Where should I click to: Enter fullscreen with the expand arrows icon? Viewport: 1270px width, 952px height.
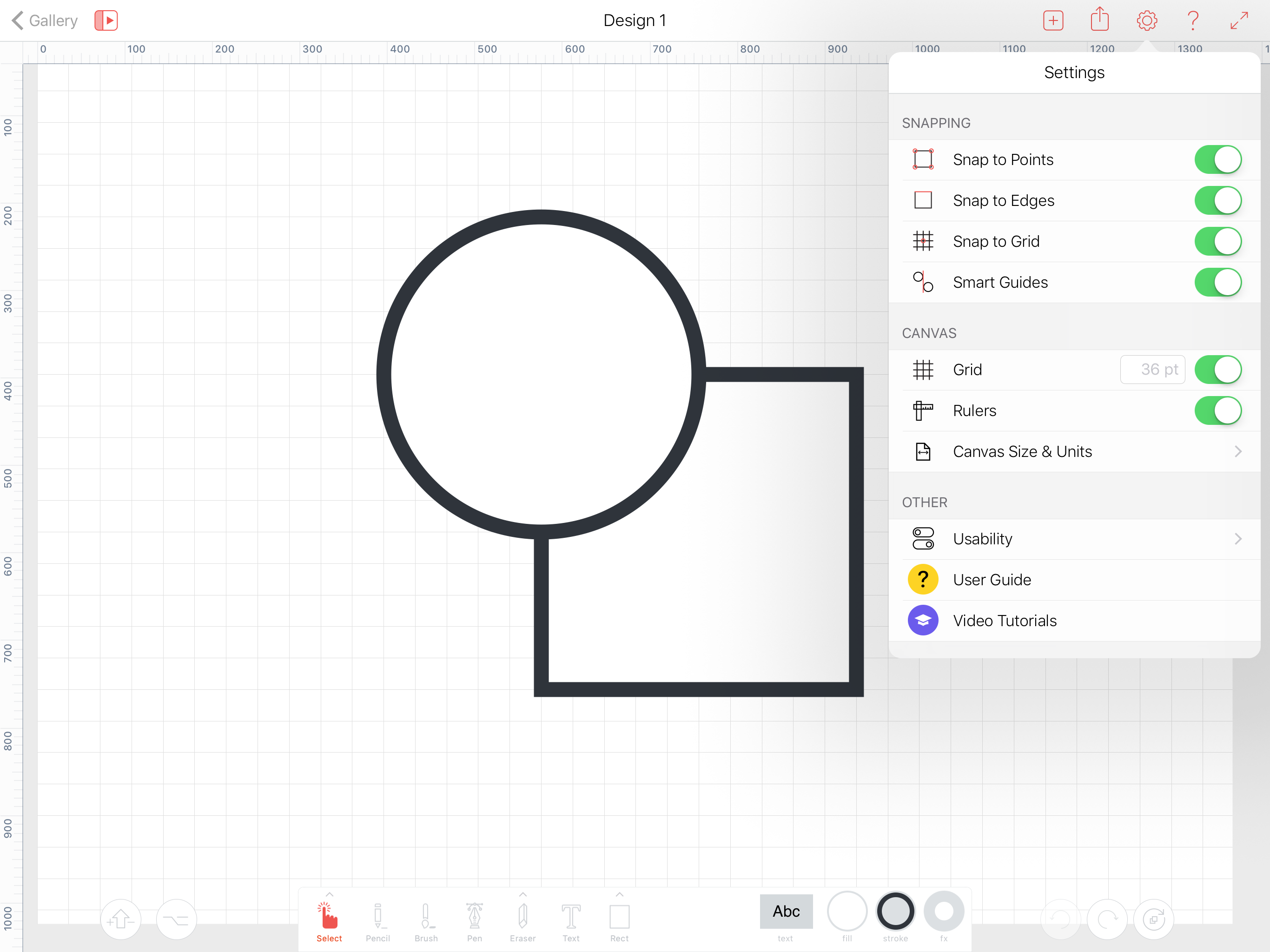tap(1239, 20)
